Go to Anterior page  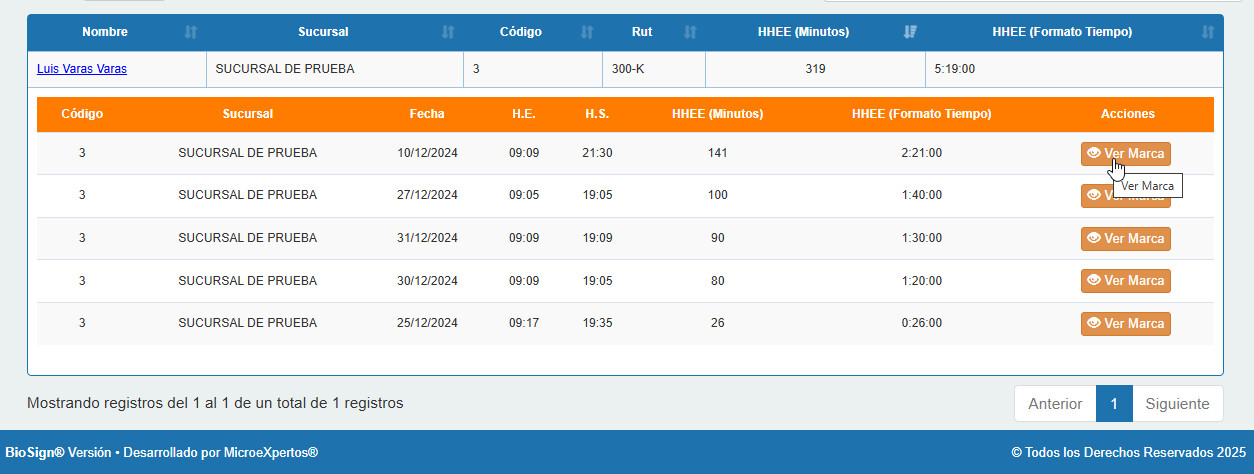tap(1055, 404)
